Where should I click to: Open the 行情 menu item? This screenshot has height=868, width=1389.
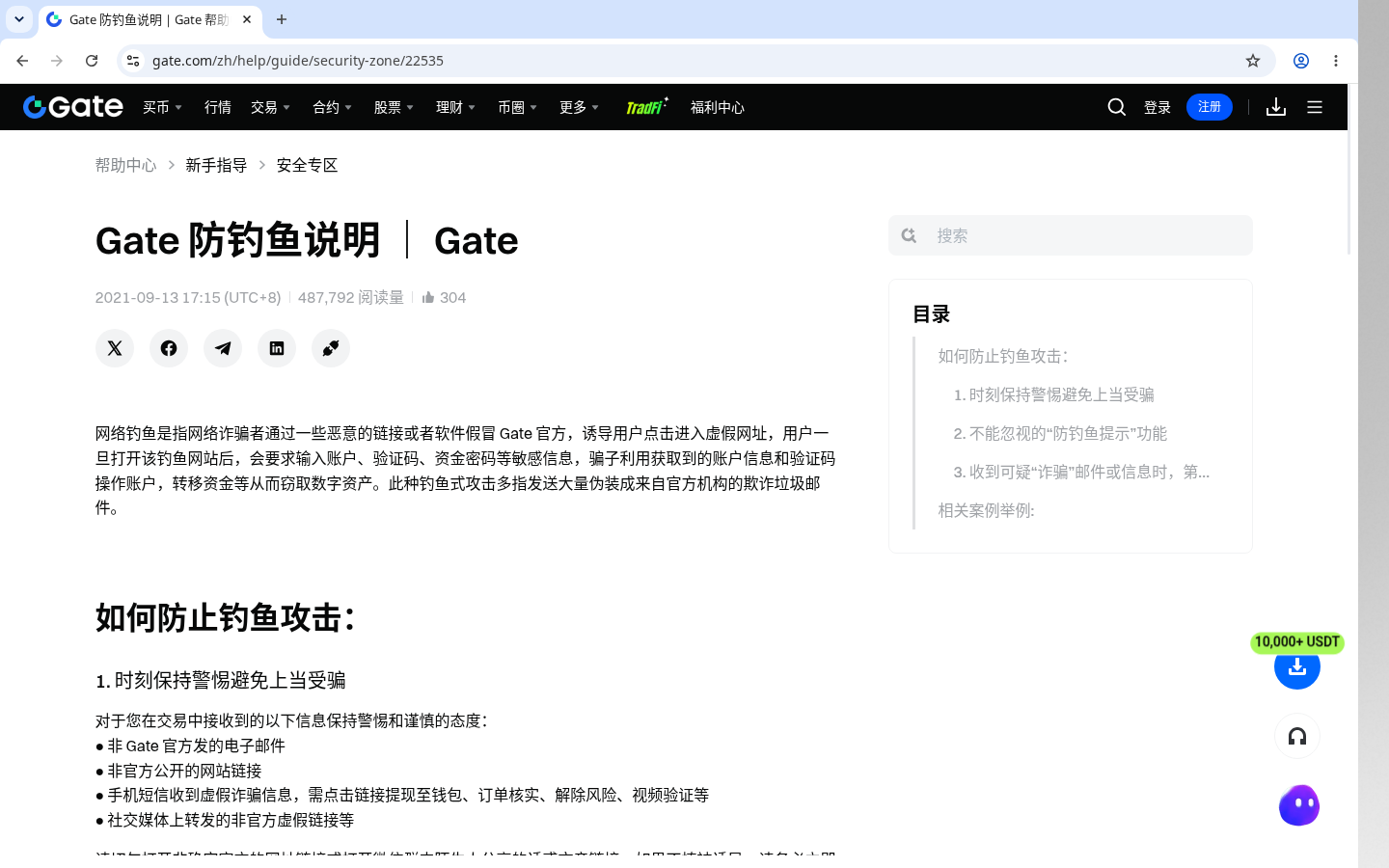[x=218, y=107]
